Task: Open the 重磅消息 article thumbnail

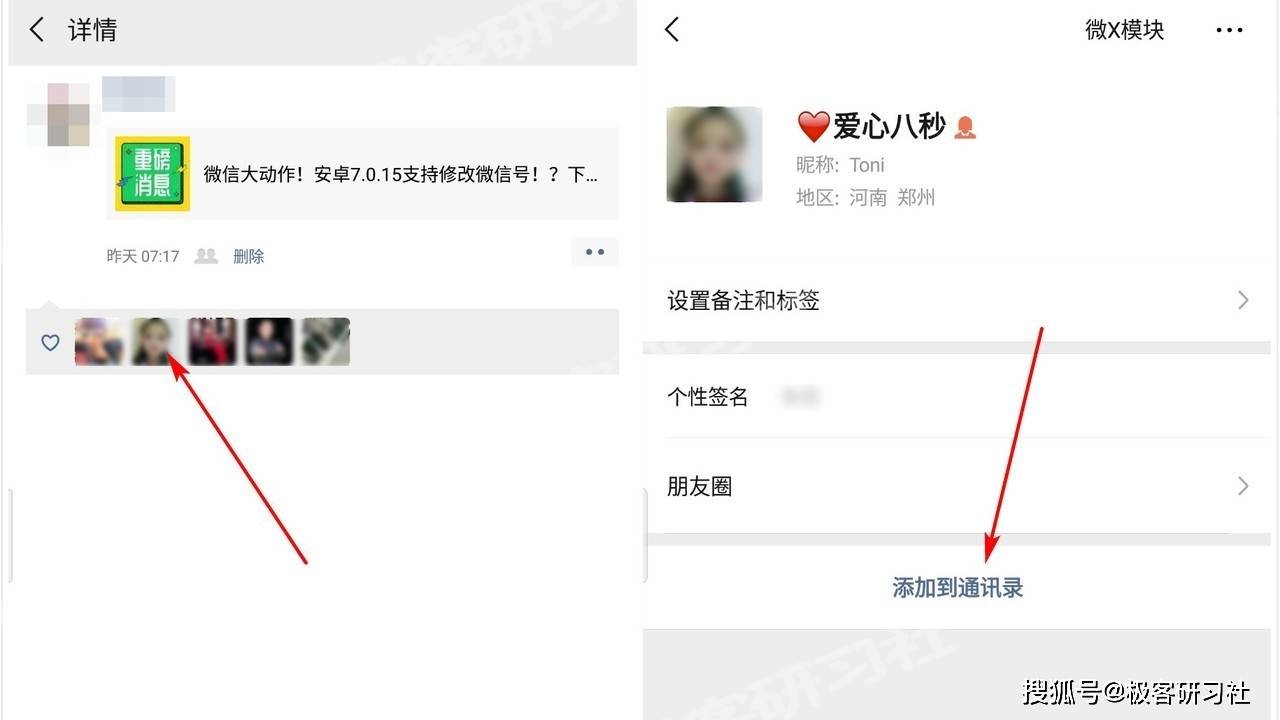Action: (152, 174)
